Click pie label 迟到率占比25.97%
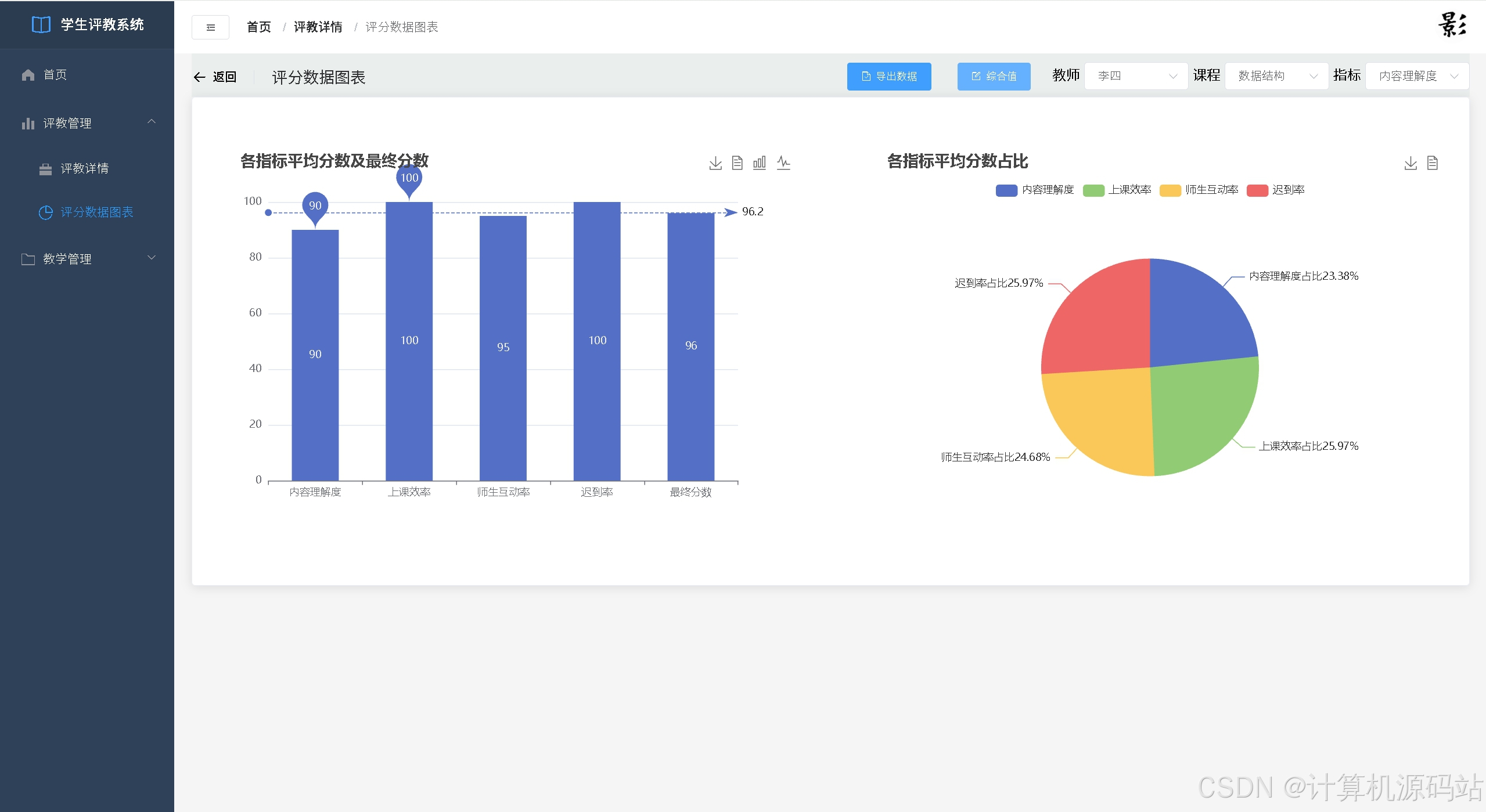 [x=999, y=283]
